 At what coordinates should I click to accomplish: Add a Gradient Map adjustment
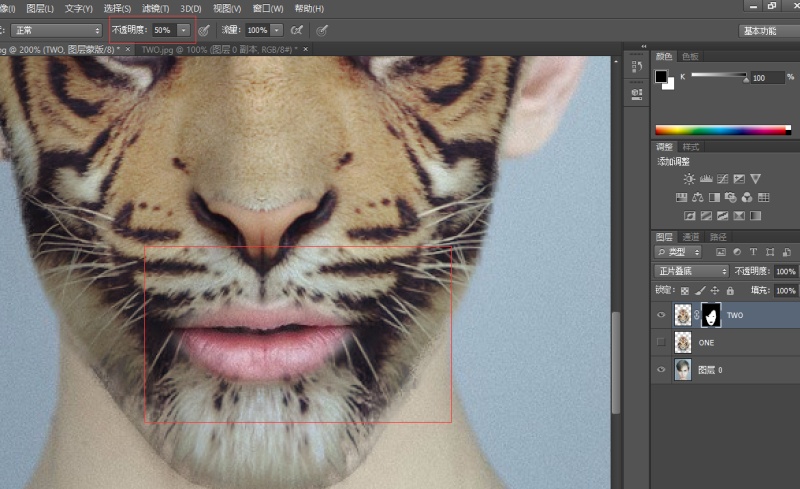point(756,216)
